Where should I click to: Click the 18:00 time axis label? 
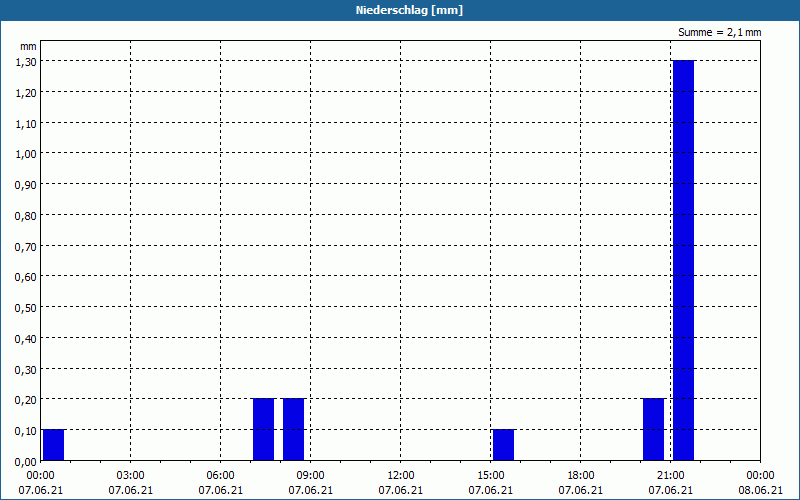(x=581, y=476)
